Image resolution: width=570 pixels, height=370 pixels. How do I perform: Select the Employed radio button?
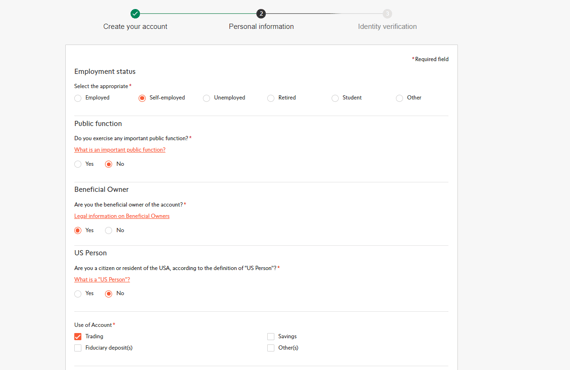[78, 98]
